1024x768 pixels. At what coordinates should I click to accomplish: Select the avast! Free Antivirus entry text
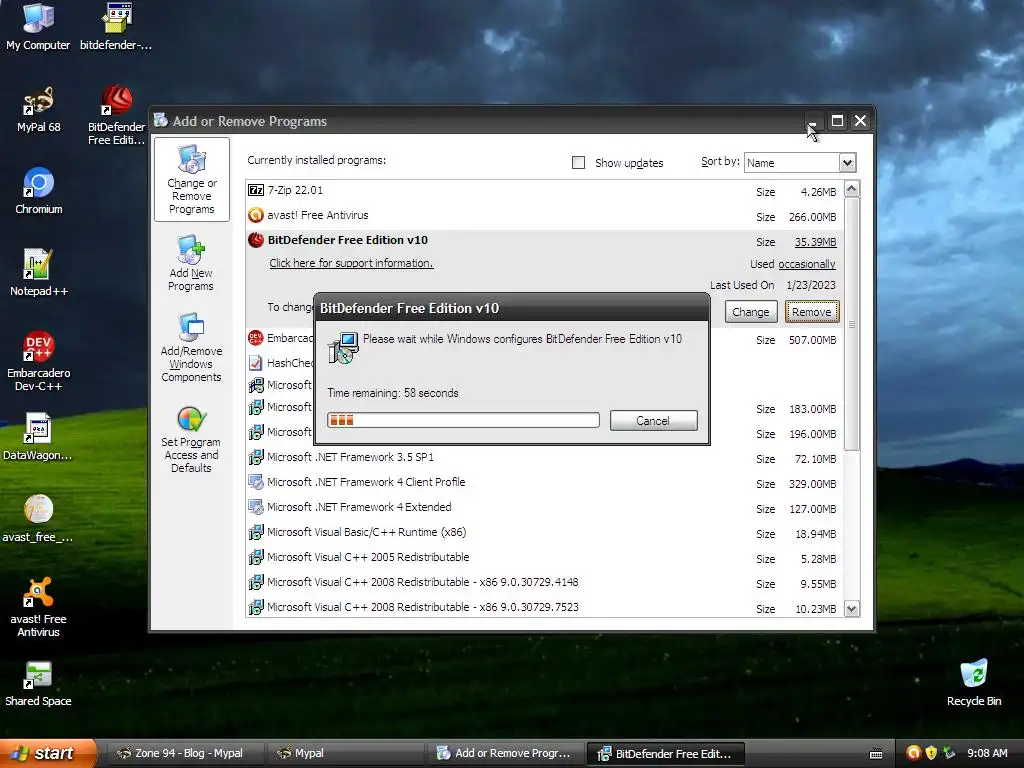(x=317, y=215)
